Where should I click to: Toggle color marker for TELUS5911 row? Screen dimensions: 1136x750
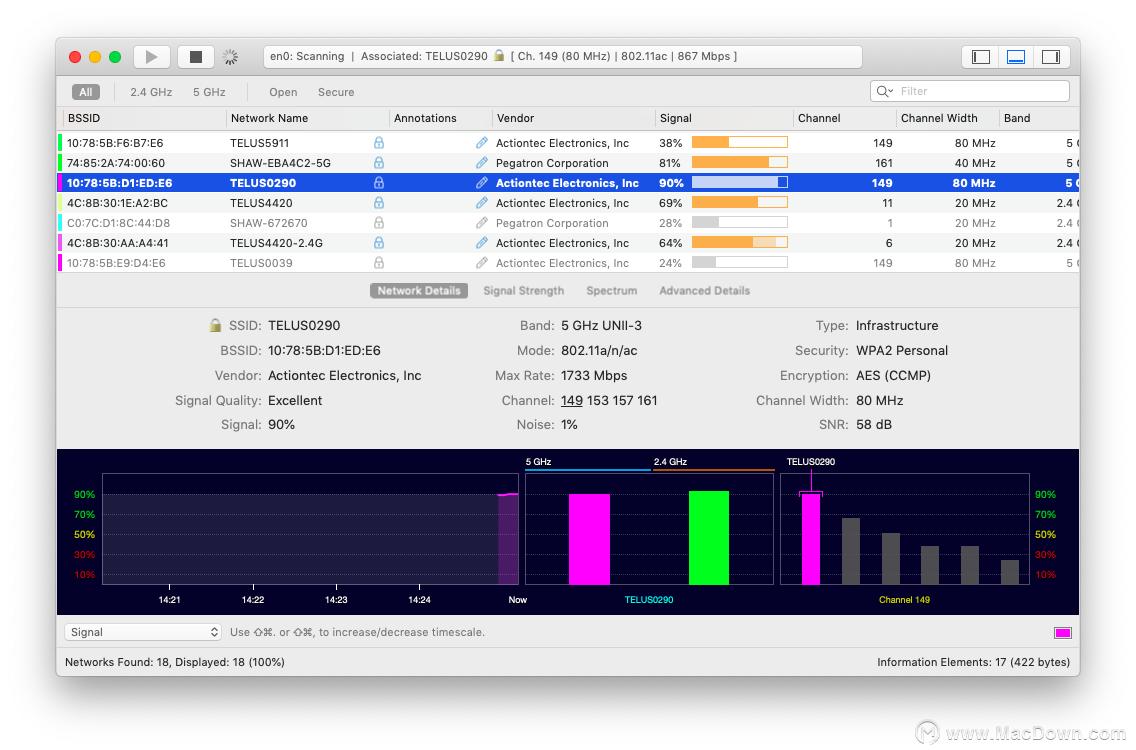60,143
